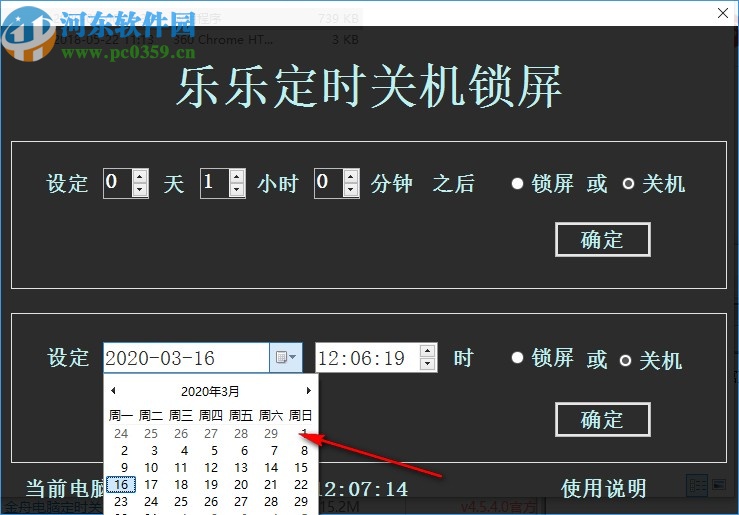Go to previous month in calendar
The image size is (739, 515).
(x=113, y=391)
